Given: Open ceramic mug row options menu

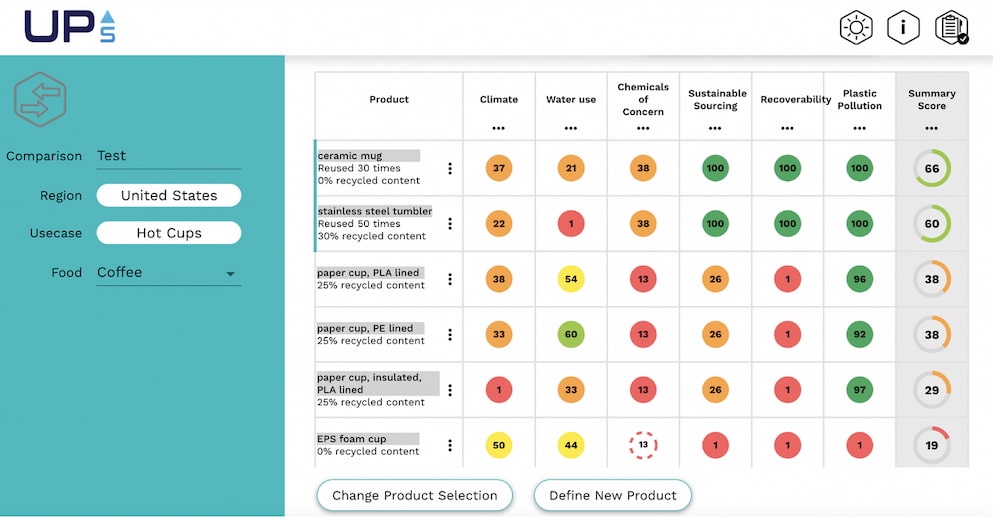Looking at the screenshot, I should click(x=449, y=169).
